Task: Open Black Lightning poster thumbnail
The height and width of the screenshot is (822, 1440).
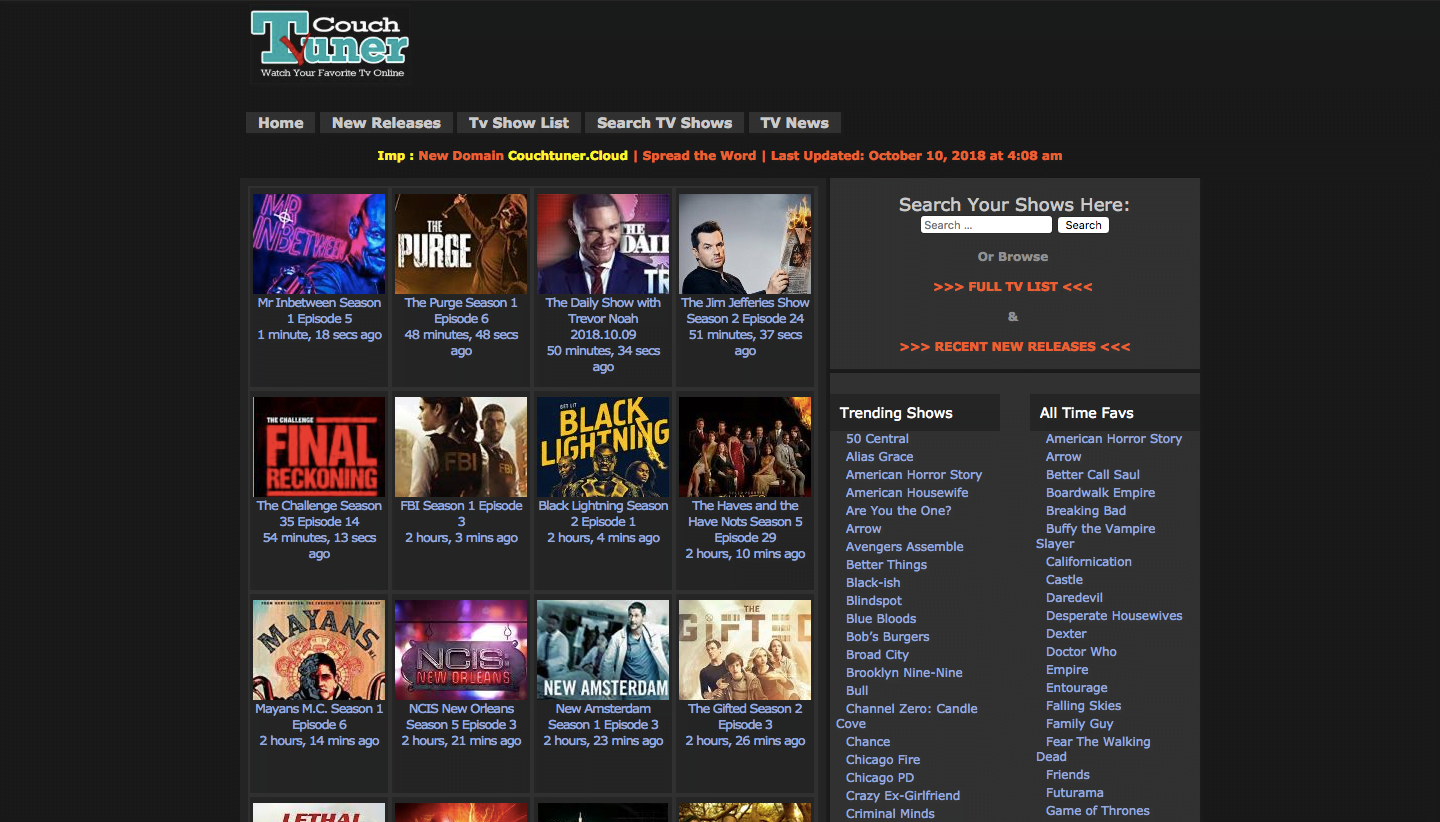Action: pyautogui.click(x=603, y=447)
